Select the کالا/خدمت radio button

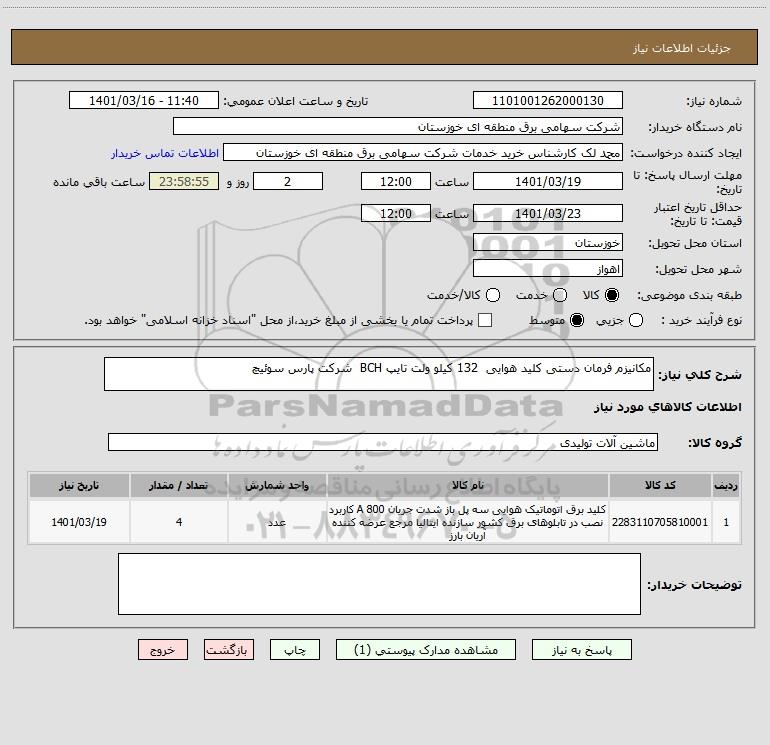coord(493,295)
